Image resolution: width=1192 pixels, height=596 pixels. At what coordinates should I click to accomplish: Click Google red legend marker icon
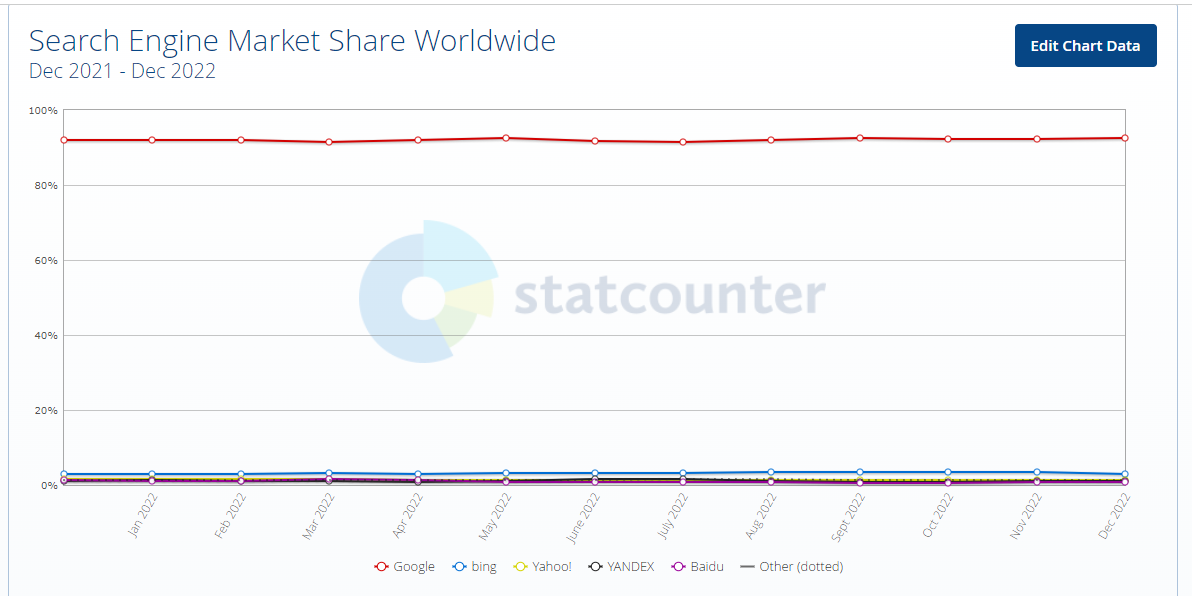[x=382, y=566]
